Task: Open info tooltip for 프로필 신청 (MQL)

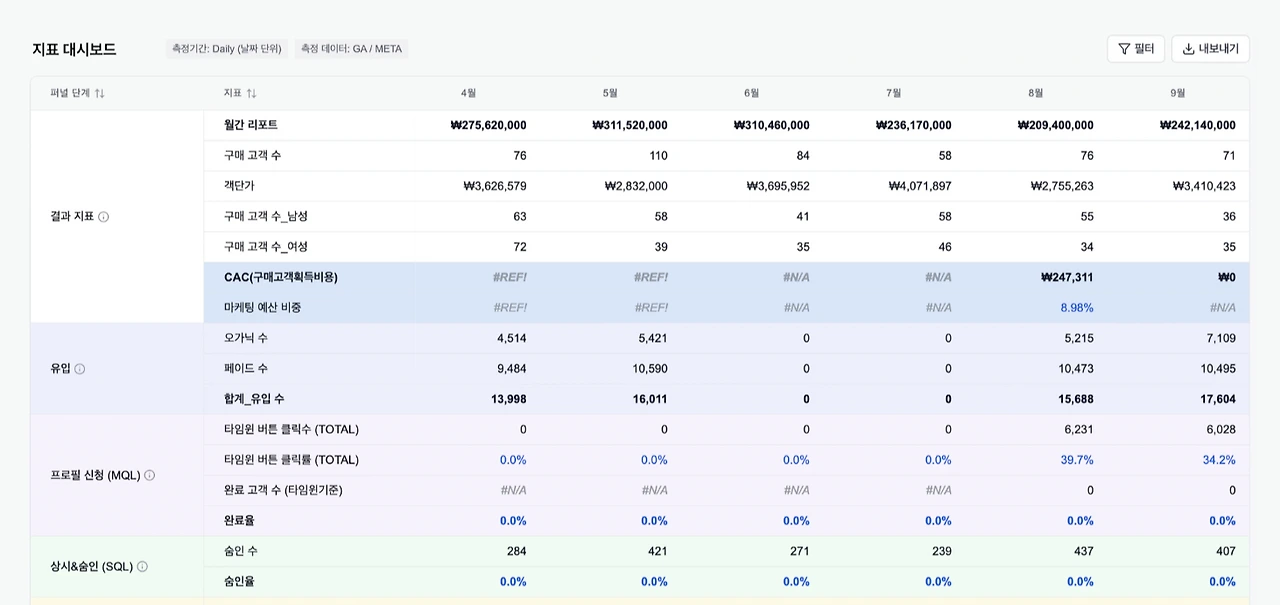Action: pos(150,475)
